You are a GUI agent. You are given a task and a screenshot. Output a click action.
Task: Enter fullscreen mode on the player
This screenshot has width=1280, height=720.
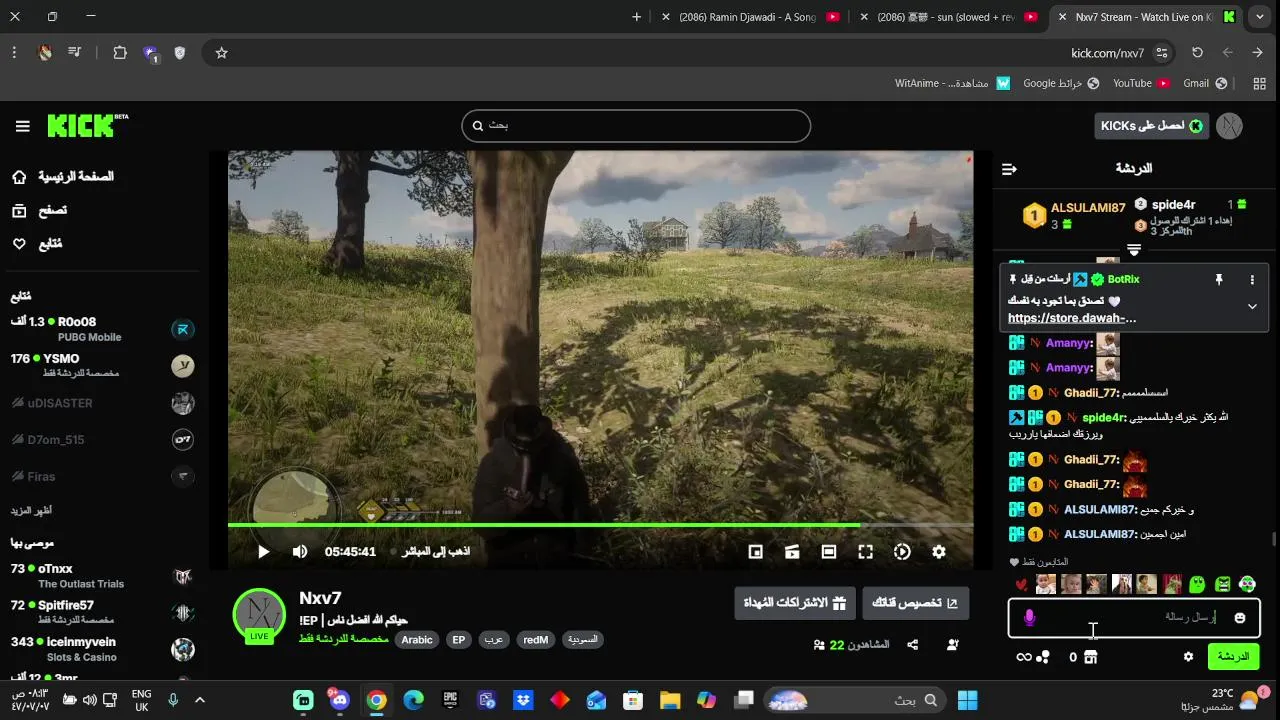[x=866, y=551]
